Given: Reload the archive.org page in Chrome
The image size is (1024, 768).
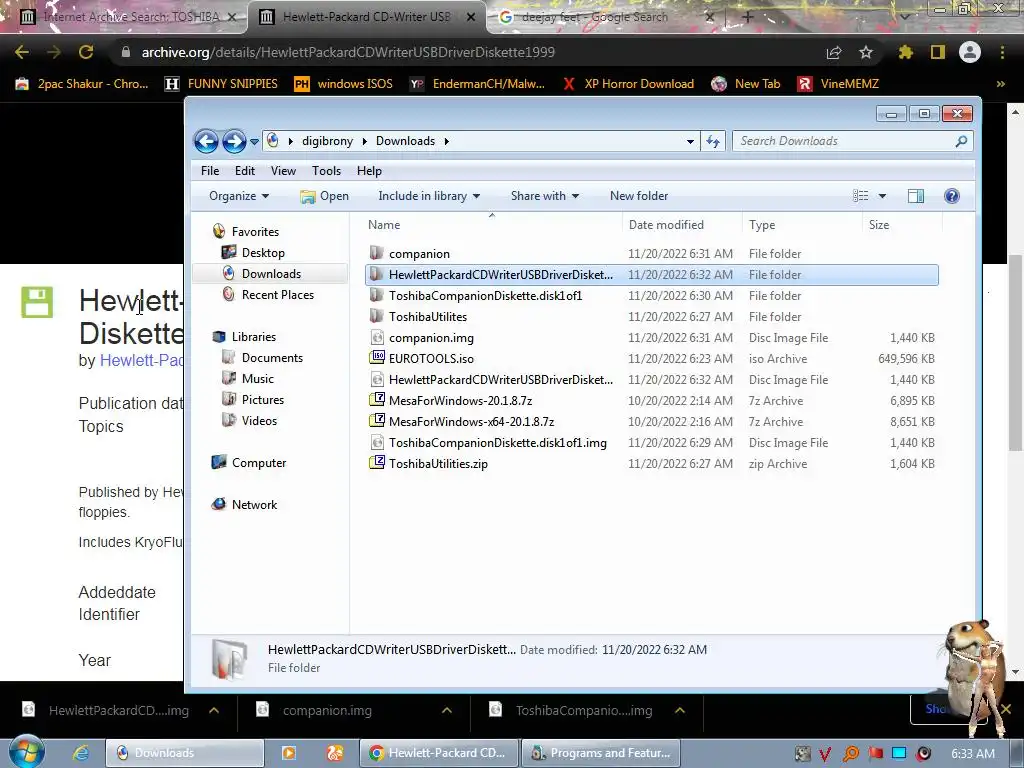Looking at the screenshot, I should coord(86,52).
